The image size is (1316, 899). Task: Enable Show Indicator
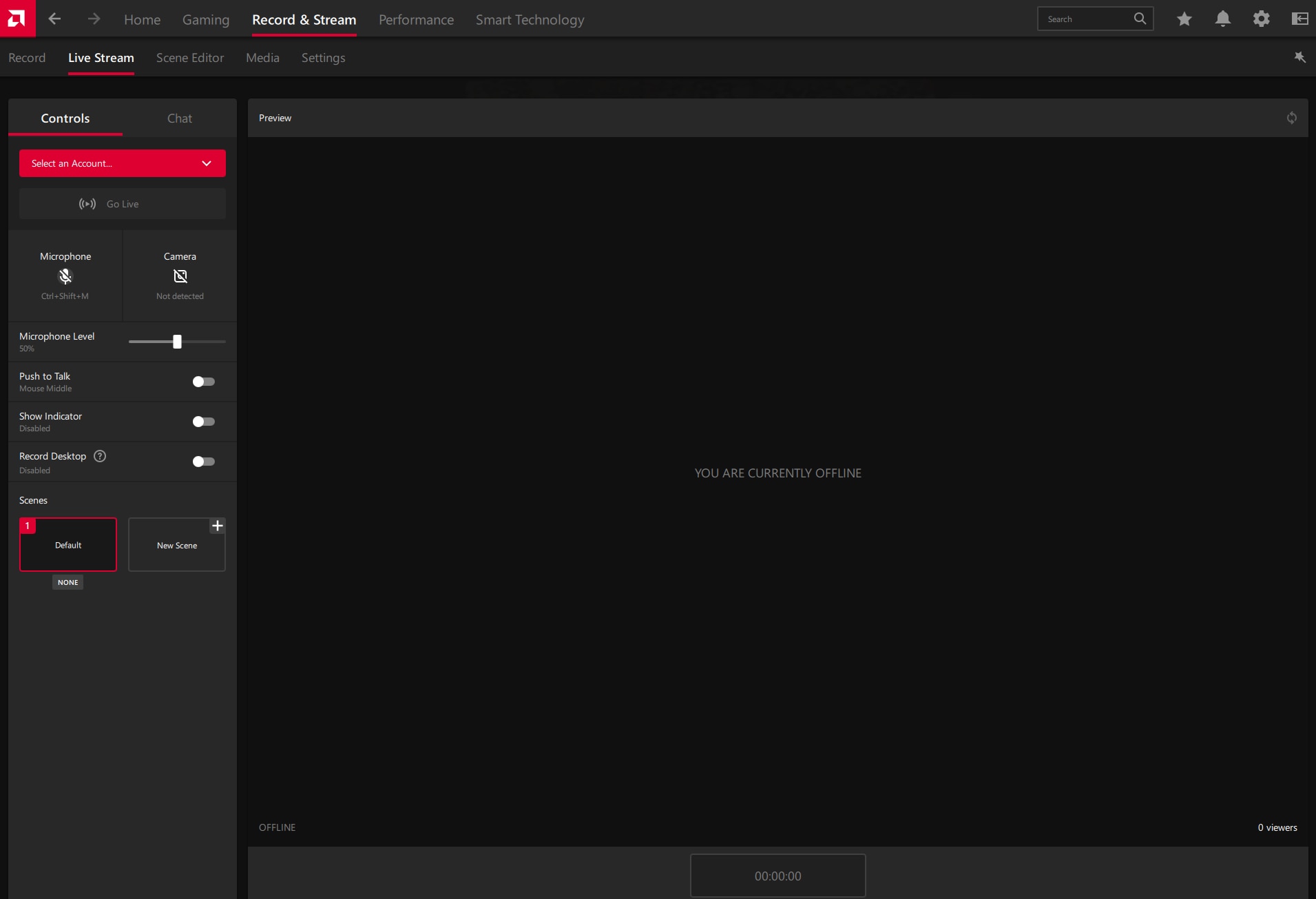(202, 421)
